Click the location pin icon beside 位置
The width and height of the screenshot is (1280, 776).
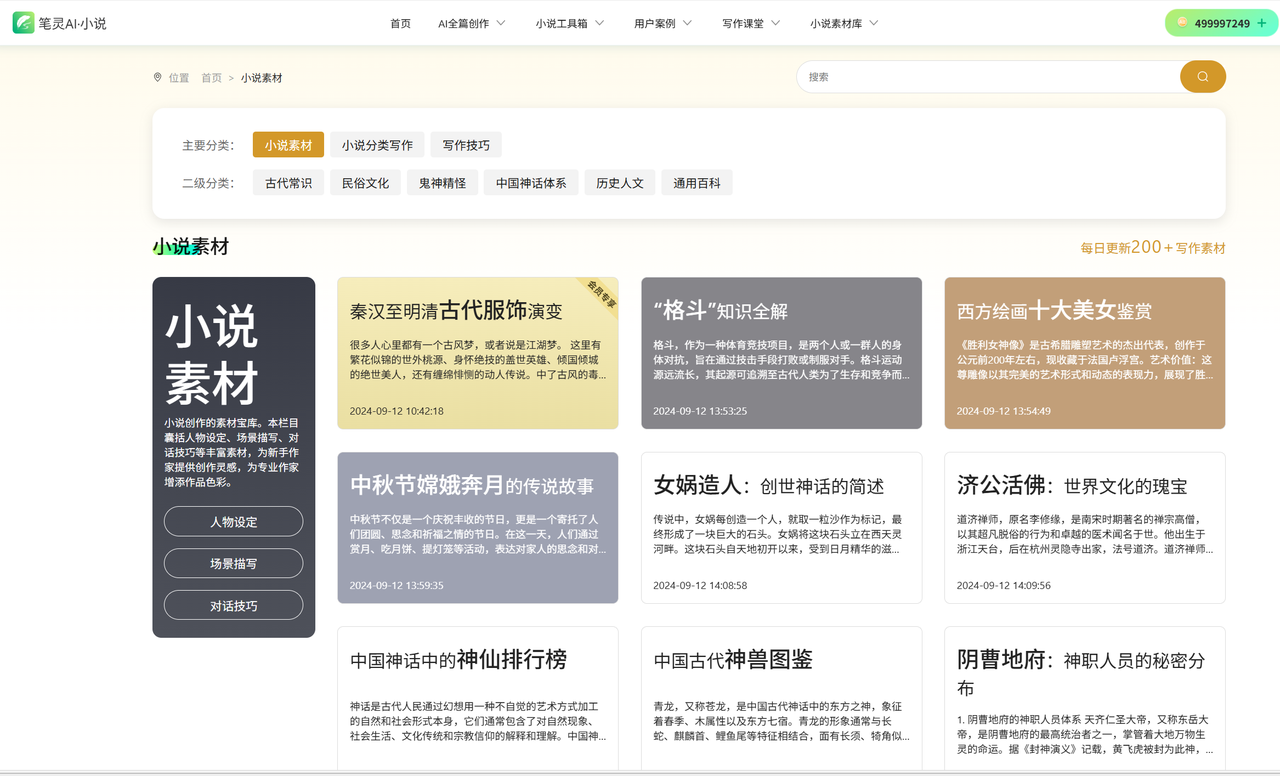[x=157, y=77]
